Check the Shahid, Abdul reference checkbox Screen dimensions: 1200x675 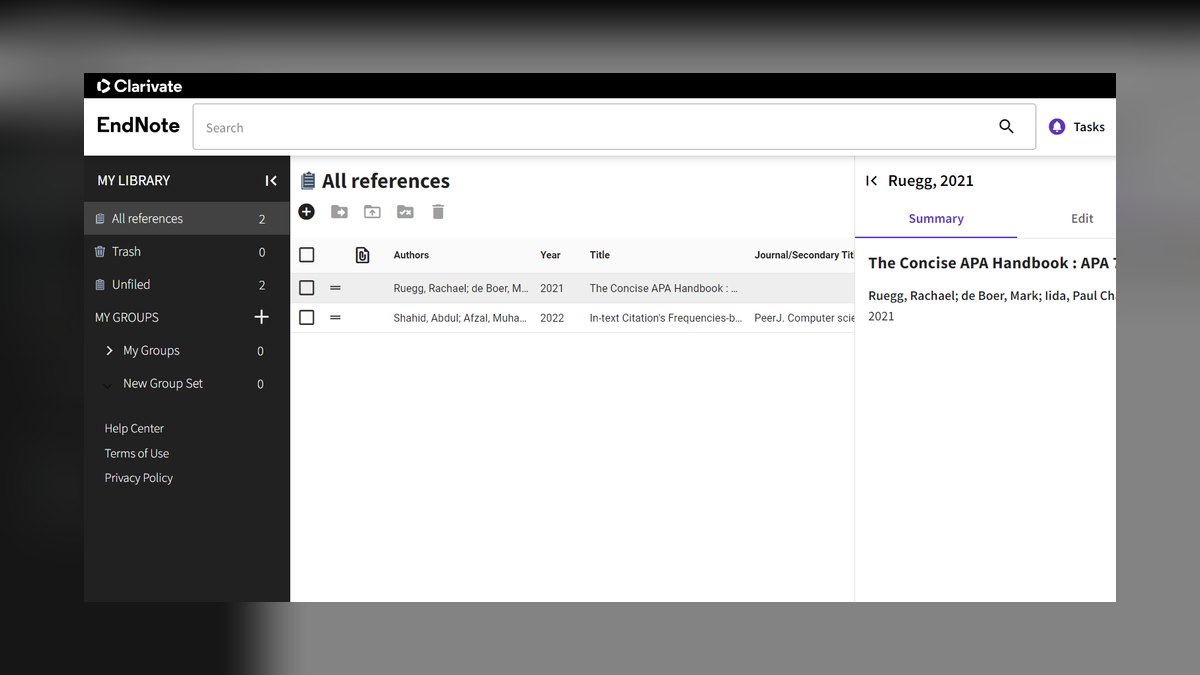[307, 318]
